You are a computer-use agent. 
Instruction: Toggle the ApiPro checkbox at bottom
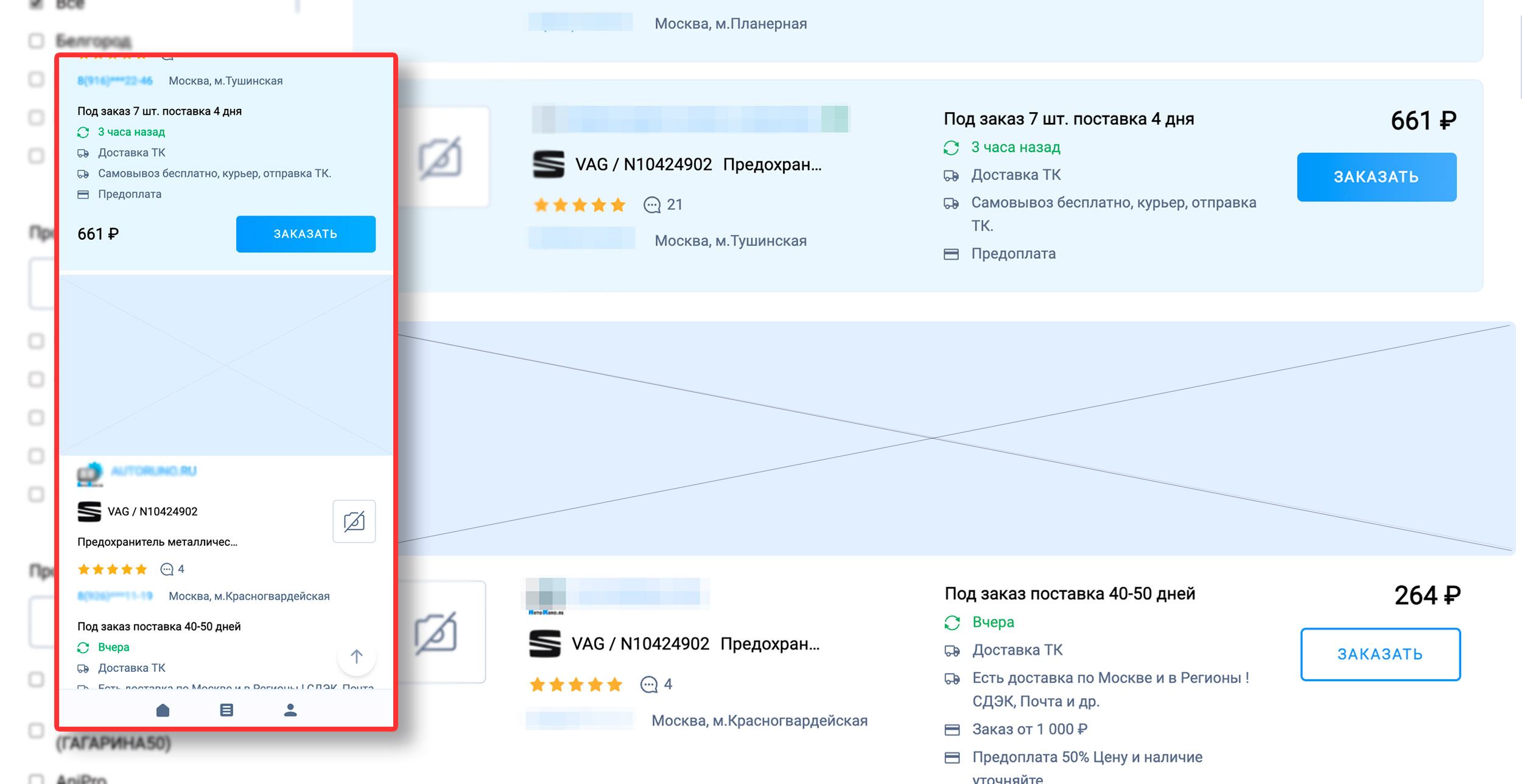coord(37,780)
